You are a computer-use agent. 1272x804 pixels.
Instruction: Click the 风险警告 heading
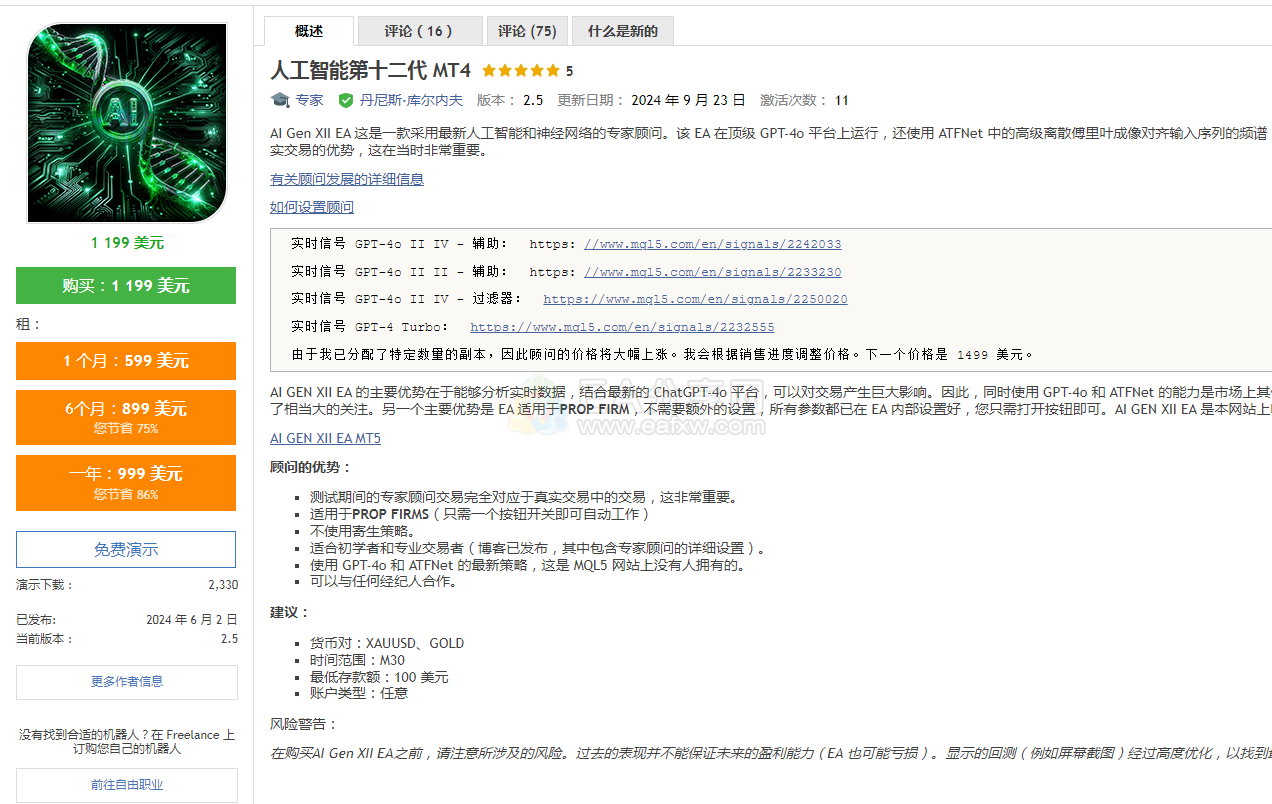click(304, 724)
